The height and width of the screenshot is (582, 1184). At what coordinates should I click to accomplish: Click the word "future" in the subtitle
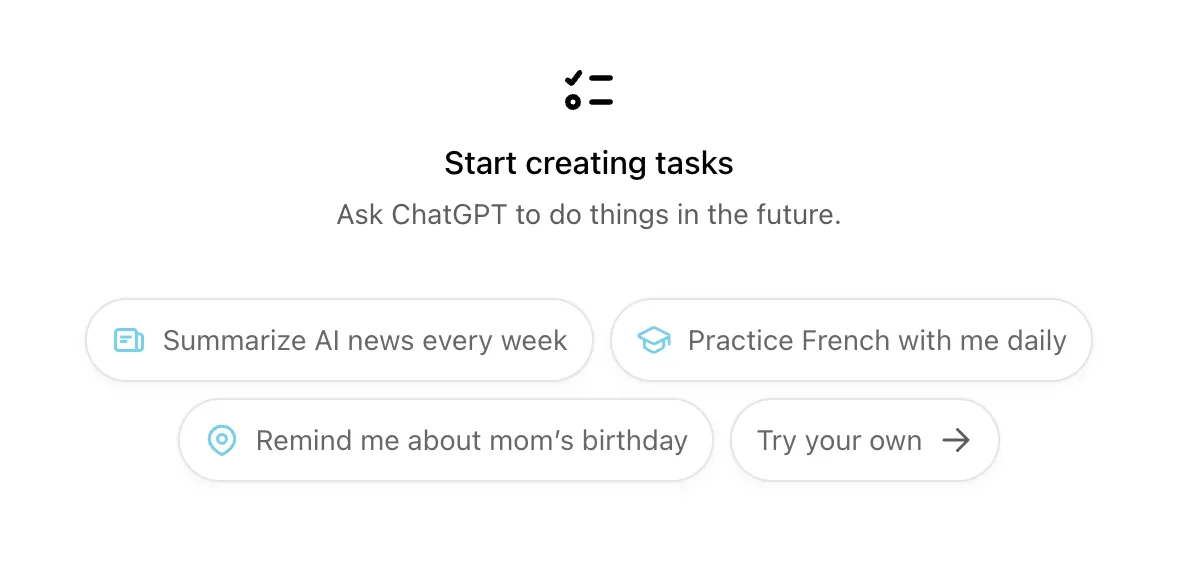point(795,215)
